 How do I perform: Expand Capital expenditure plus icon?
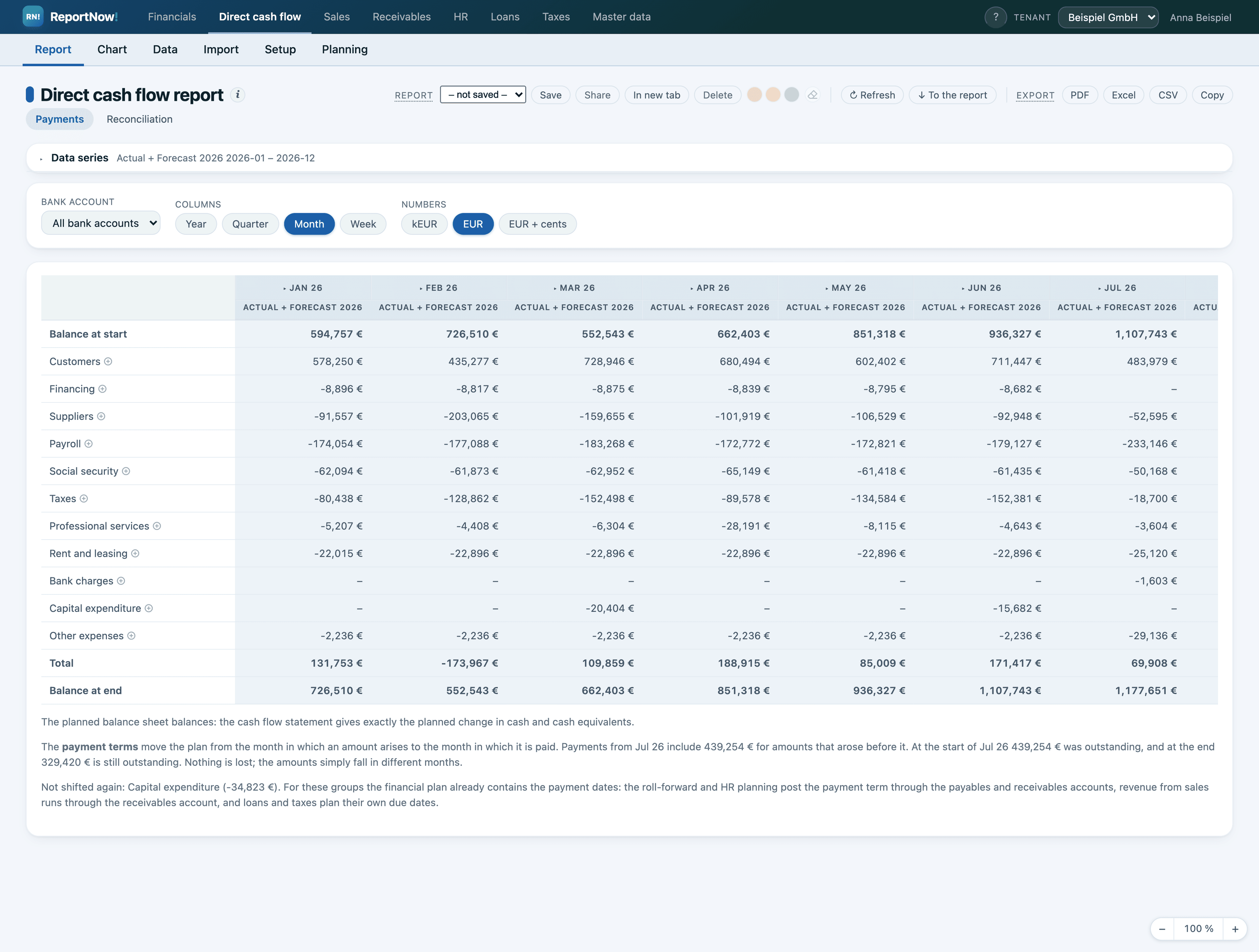coord(149,608)
